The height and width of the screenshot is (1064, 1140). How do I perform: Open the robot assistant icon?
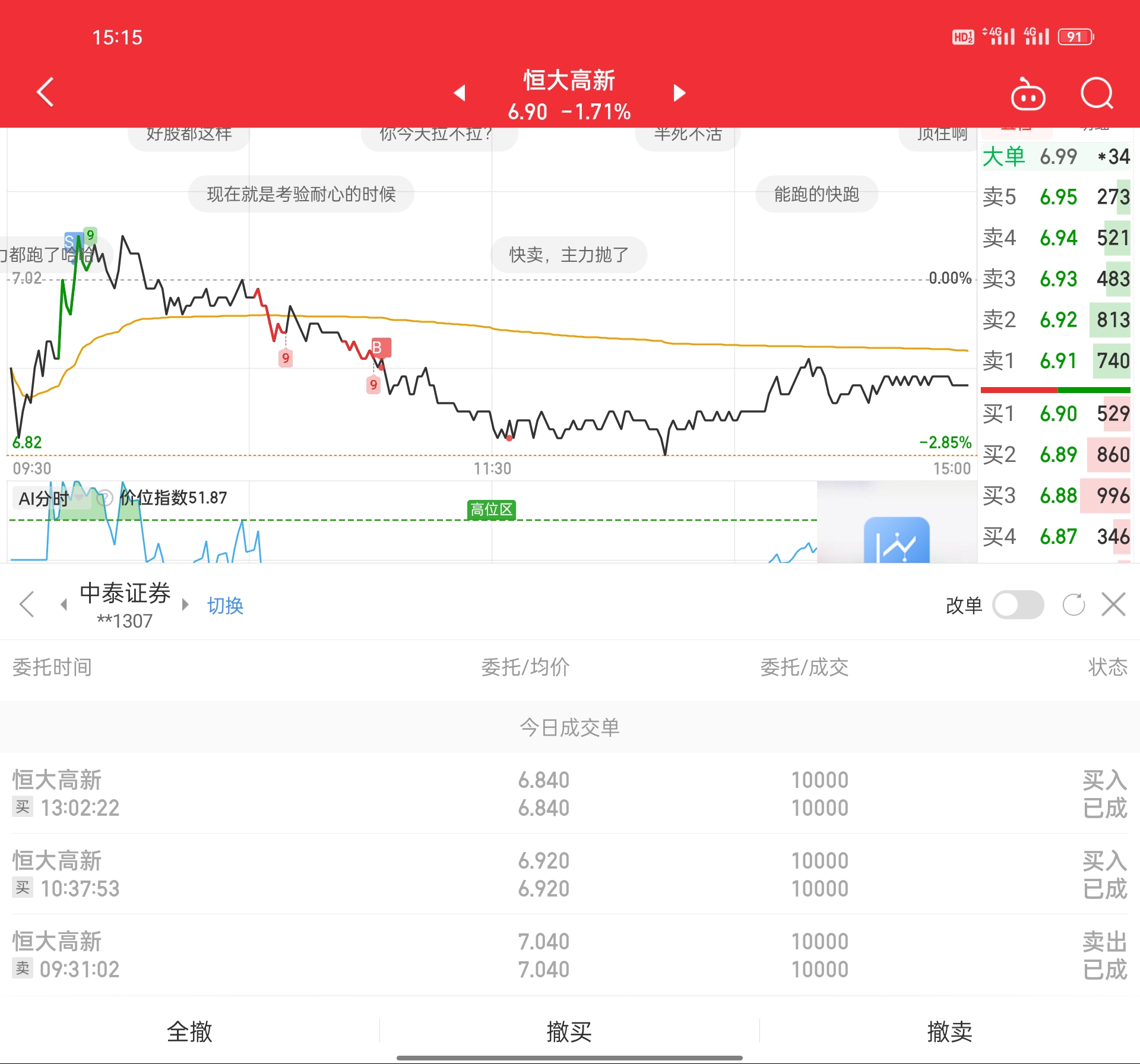(x=1028, y=94)
